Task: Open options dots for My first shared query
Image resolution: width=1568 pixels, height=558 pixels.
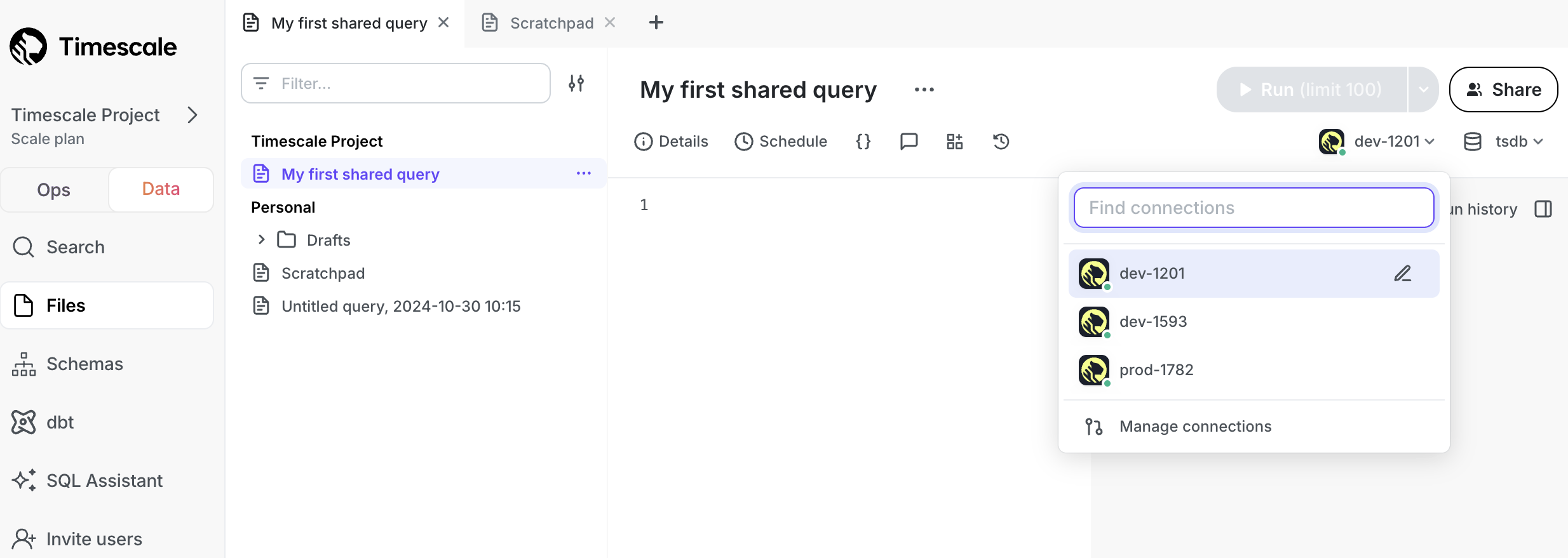Action: pos(584,173)
